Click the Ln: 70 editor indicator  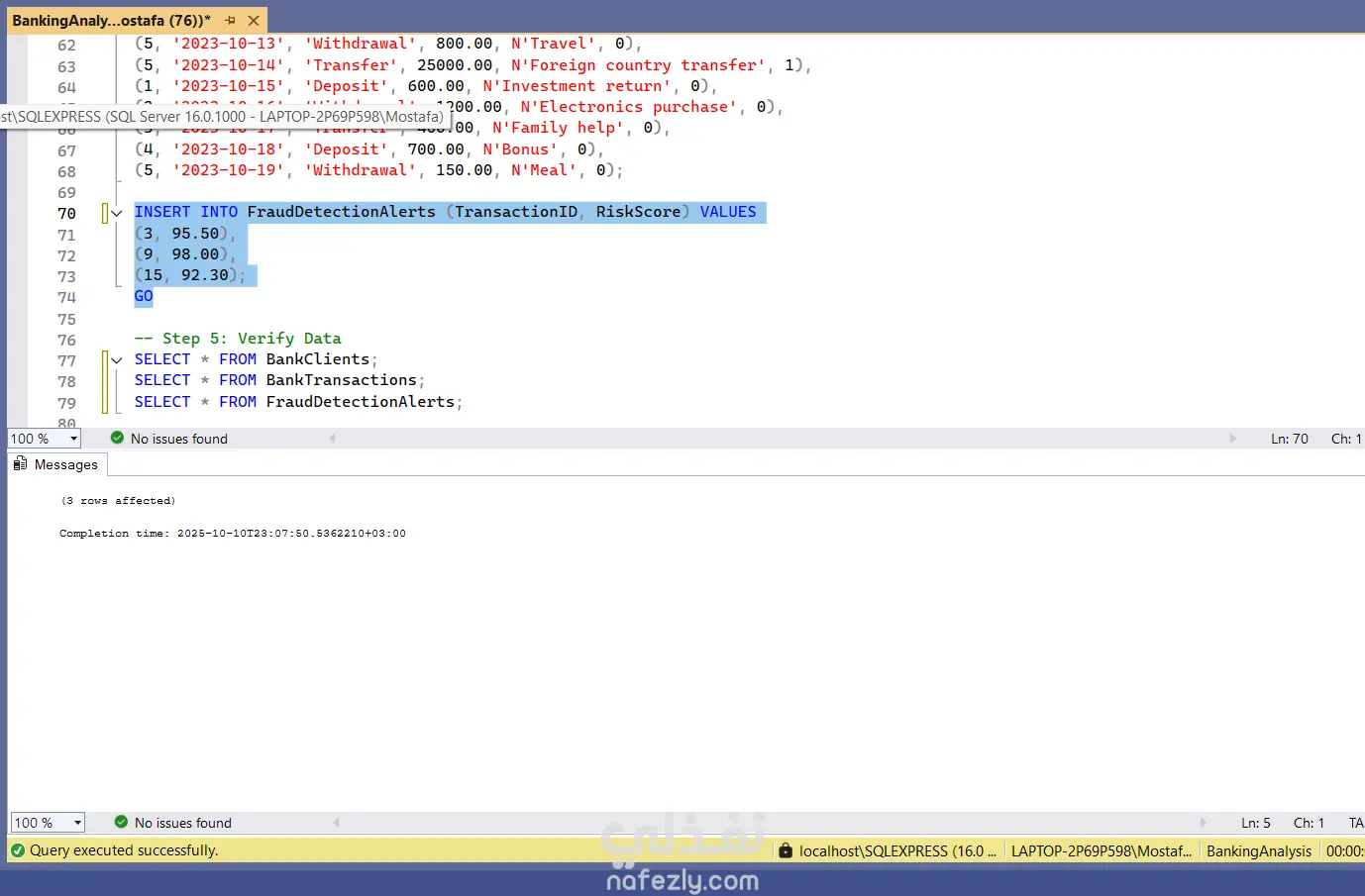1290,439
